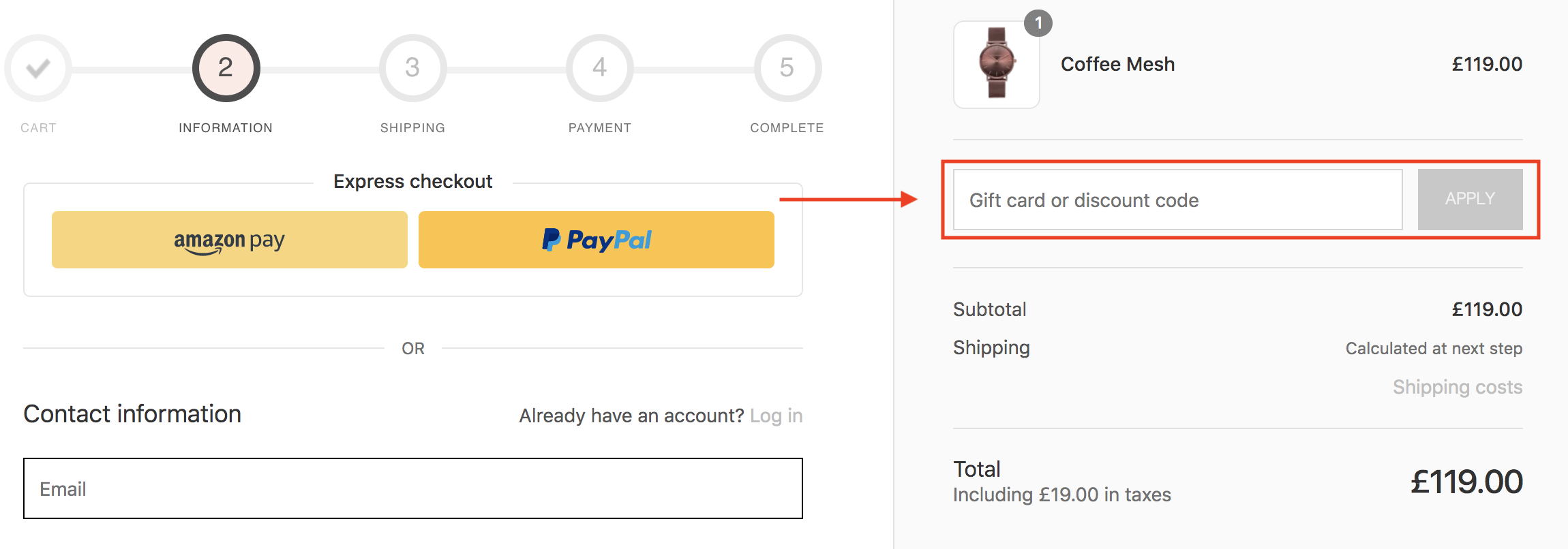Click the CART step label
Viewport: 1568px width, 549px height.
[38, 128]
